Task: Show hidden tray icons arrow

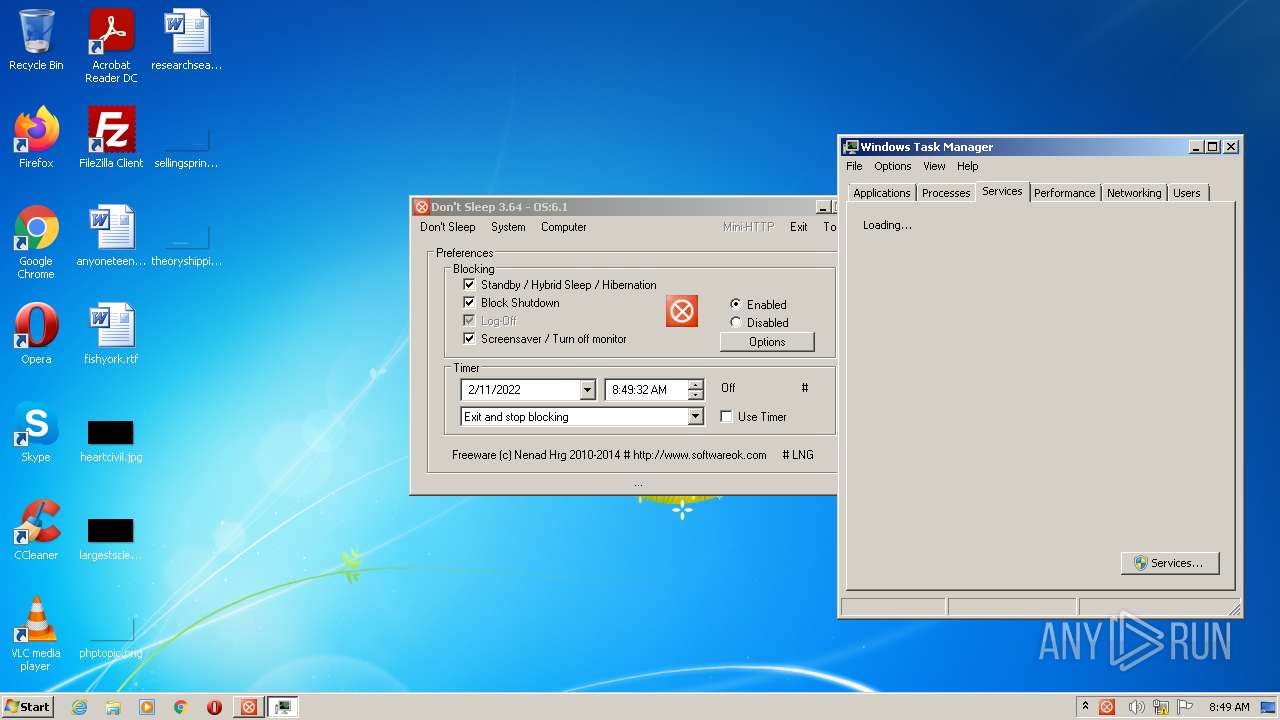Action: pyautogui.click(x=1085, y=707)
